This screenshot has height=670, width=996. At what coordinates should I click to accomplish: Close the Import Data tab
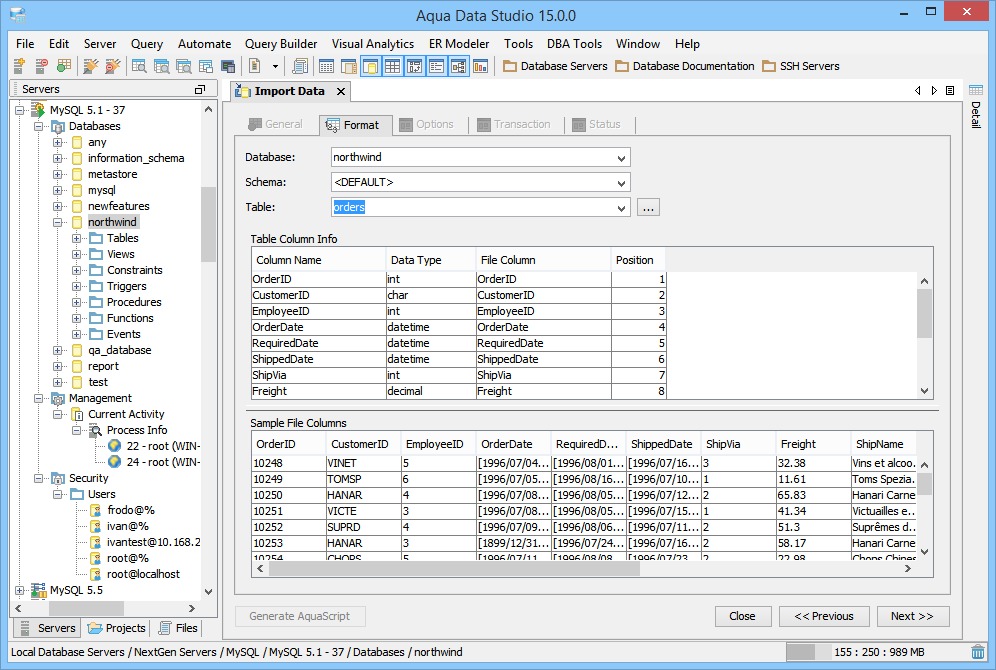(x=340, y=92)
